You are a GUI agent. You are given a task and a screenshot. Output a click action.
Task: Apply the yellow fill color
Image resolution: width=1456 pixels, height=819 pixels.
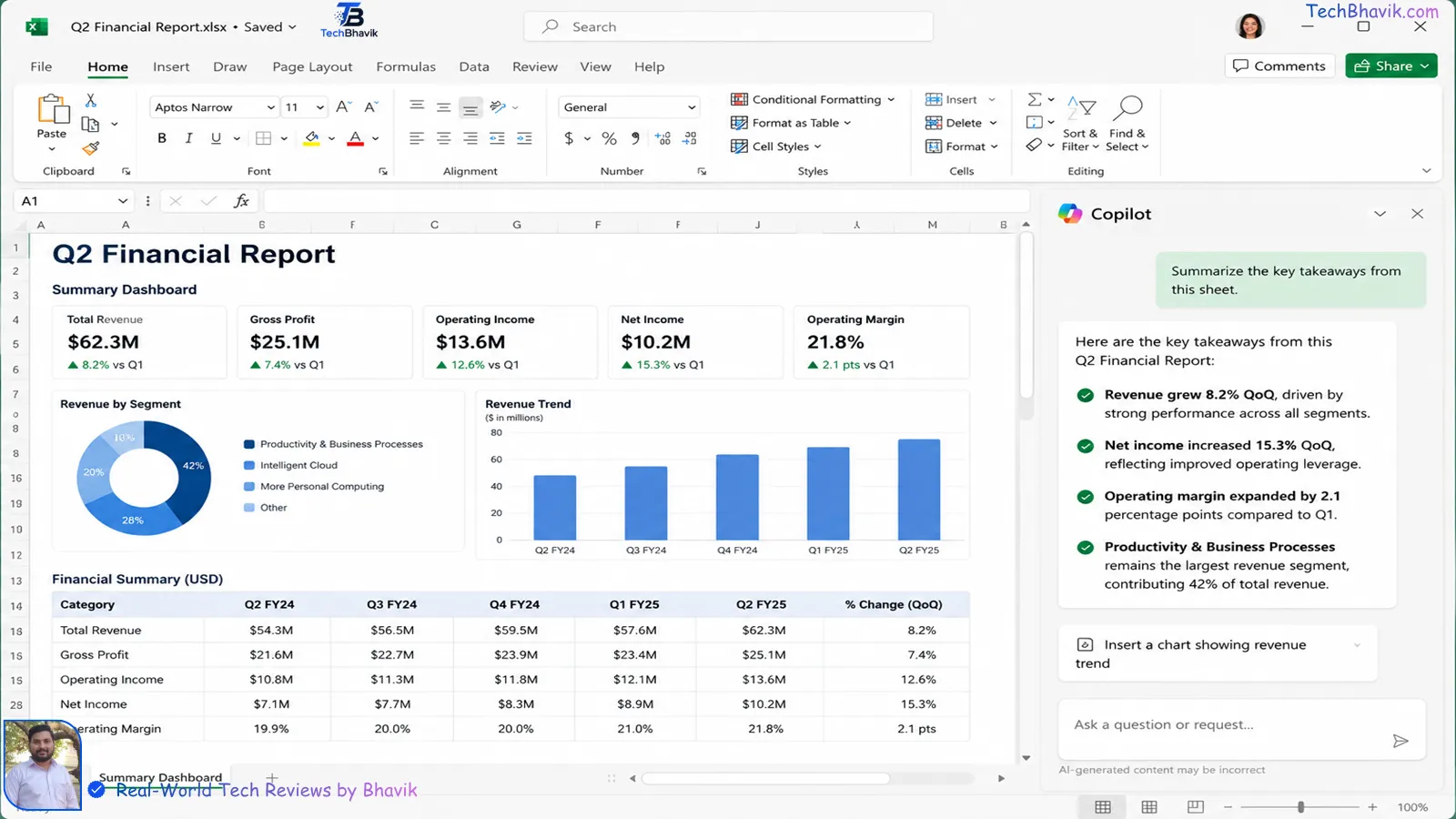(x=311, y=138)
